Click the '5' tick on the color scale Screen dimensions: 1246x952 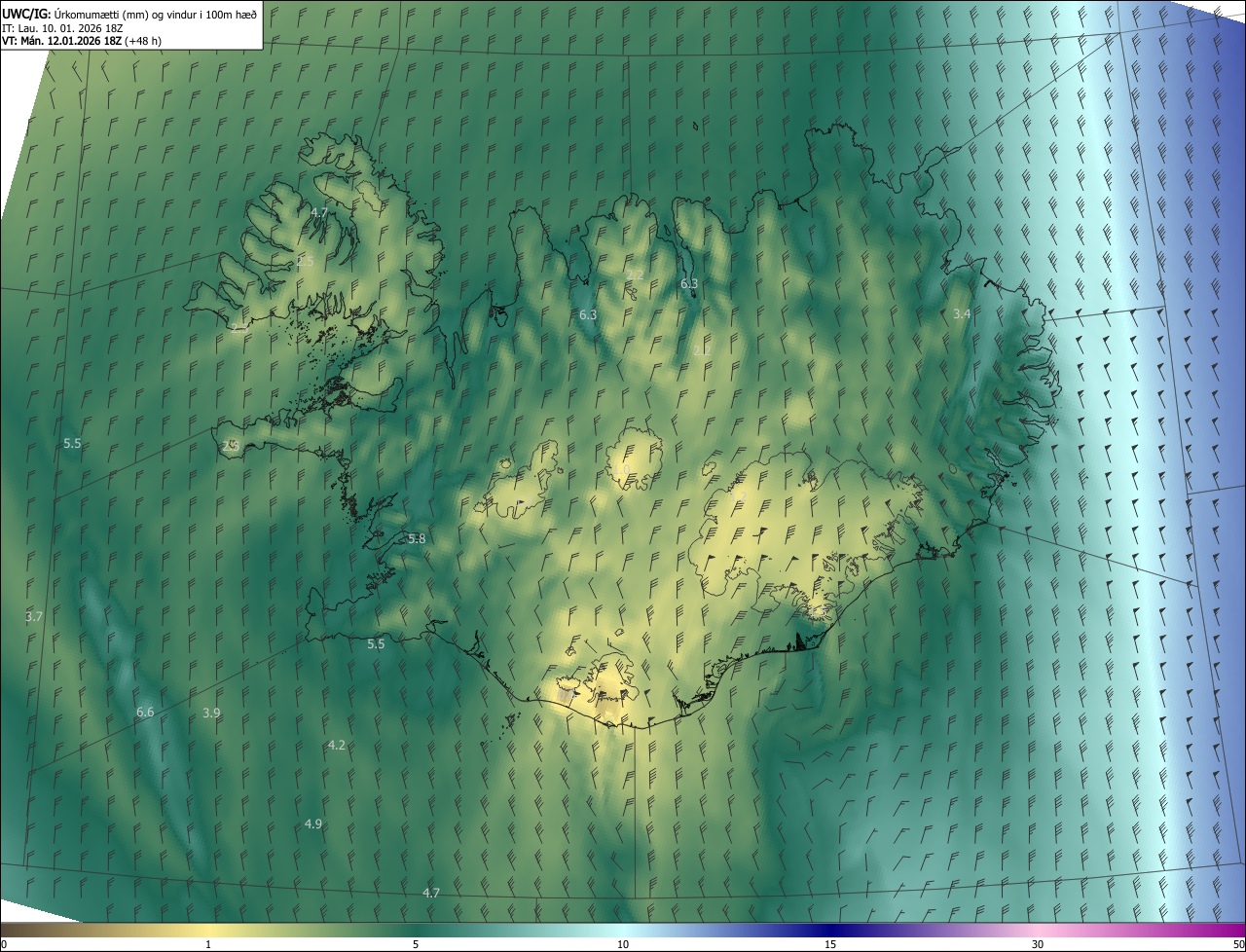click(416, 944)
